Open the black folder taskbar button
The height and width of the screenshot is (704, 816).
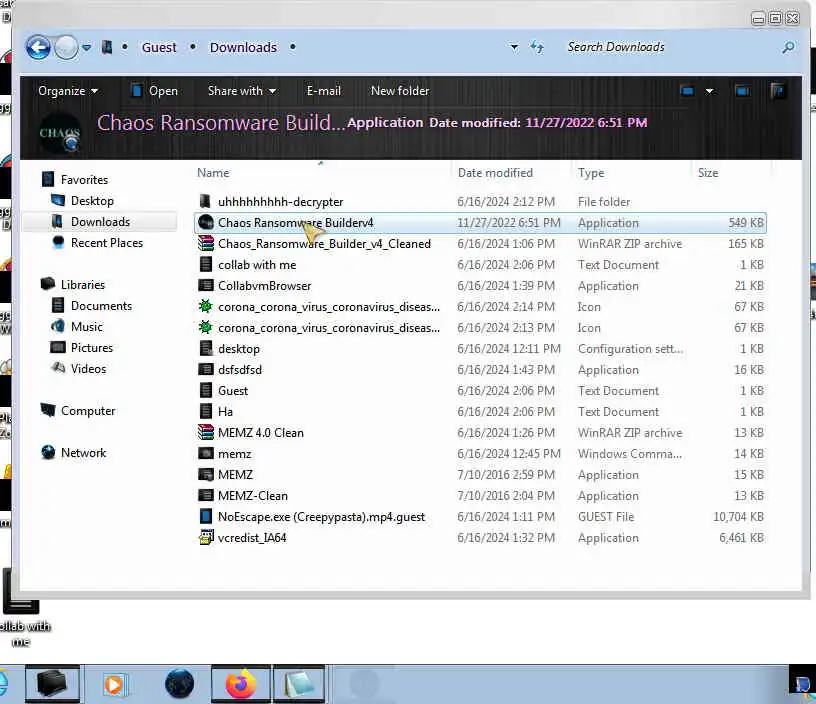pyautogui.click(x=52, y=684)
